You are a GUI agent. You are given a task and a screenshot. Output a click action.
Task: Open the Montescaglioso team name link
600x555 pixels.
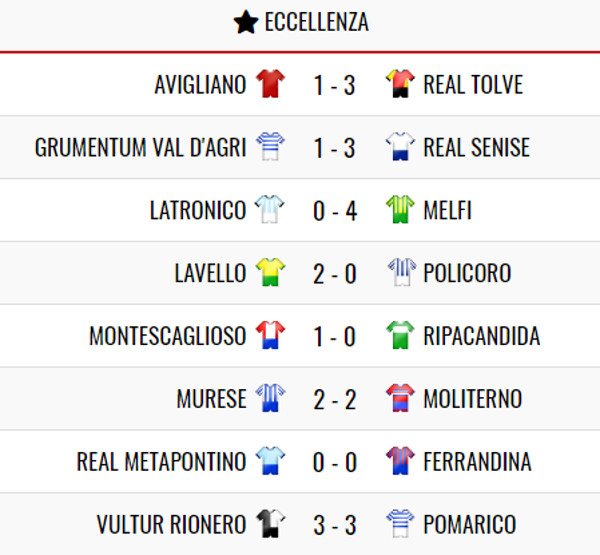coord(168,336)
